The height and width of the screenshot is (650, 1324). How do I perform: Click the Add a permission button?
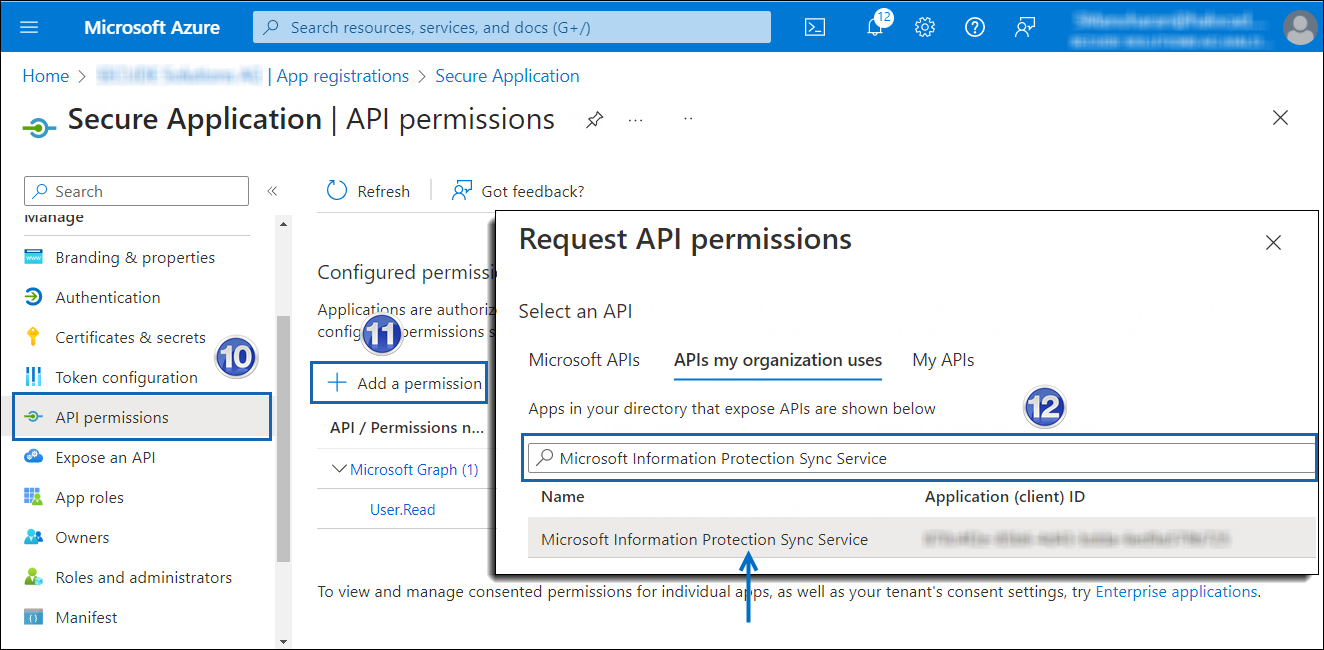click(x=398, y=382)
